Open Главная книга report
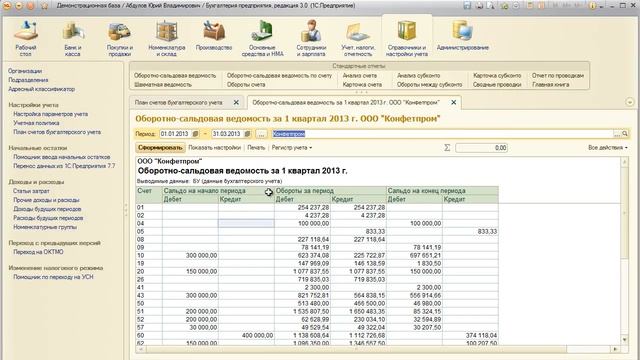Image resolution: width=640 pixels, height=360 pixels. [550, 84]
